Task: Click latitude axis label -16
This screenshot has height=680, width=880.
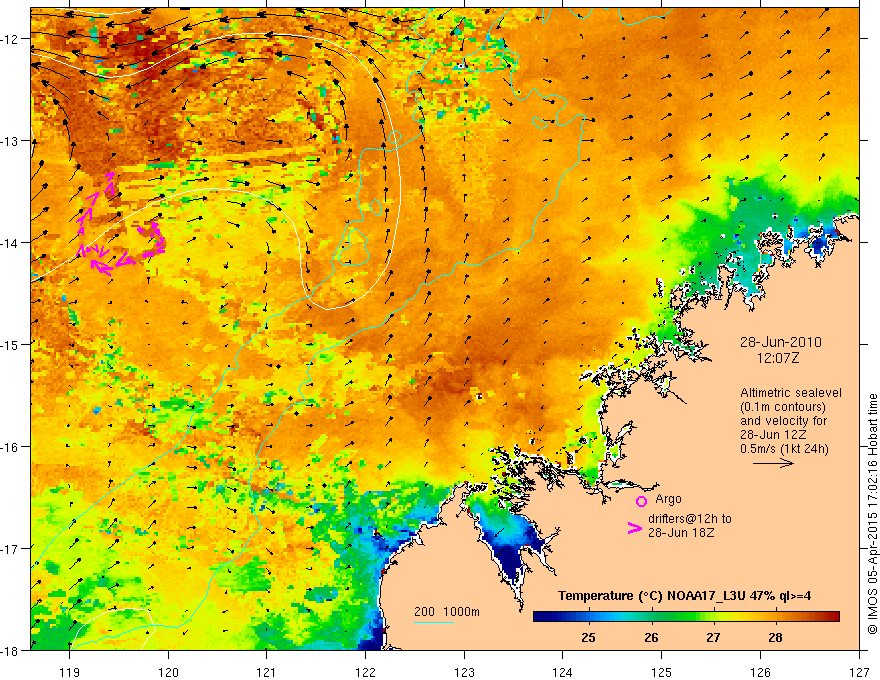Action: coord(11,447)
